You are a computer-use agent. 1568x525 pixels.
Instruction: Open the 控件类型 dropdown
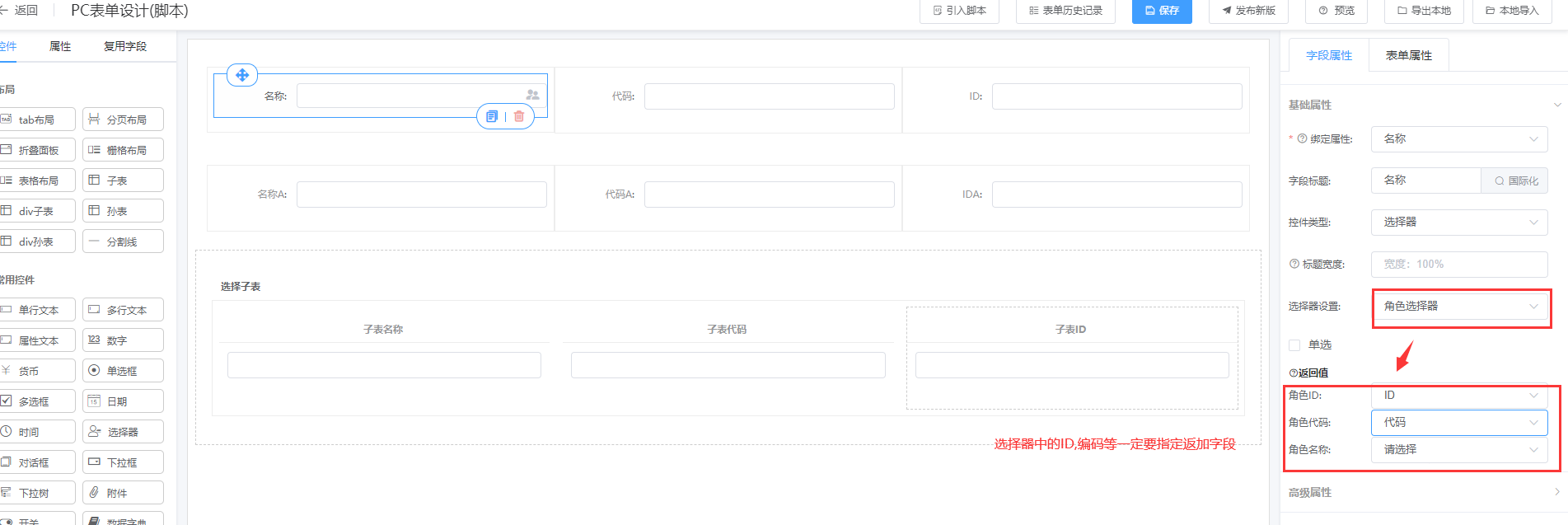point(1459,222)
